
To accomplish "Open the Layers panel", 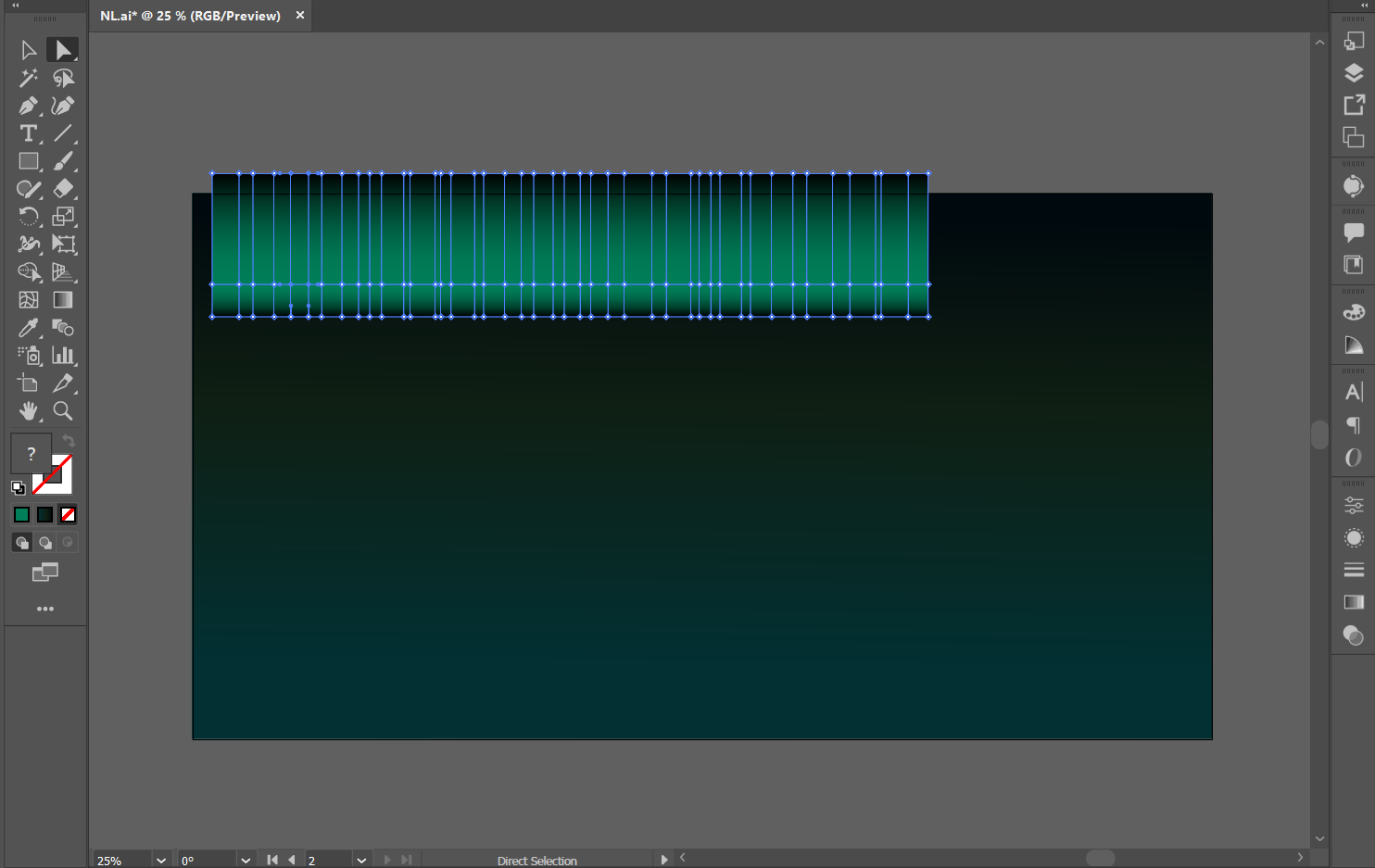I will point(1354,73).
